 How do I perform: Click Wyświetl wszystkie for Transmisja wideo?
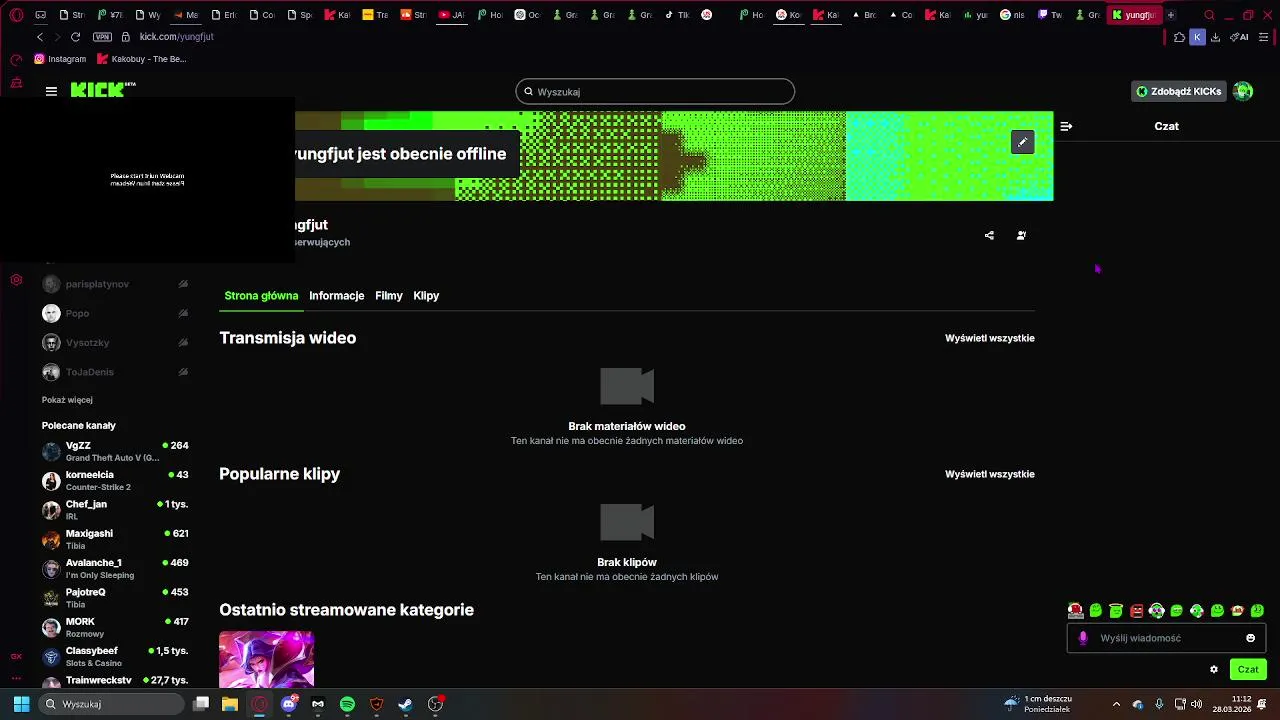click(x=990, y=338)
